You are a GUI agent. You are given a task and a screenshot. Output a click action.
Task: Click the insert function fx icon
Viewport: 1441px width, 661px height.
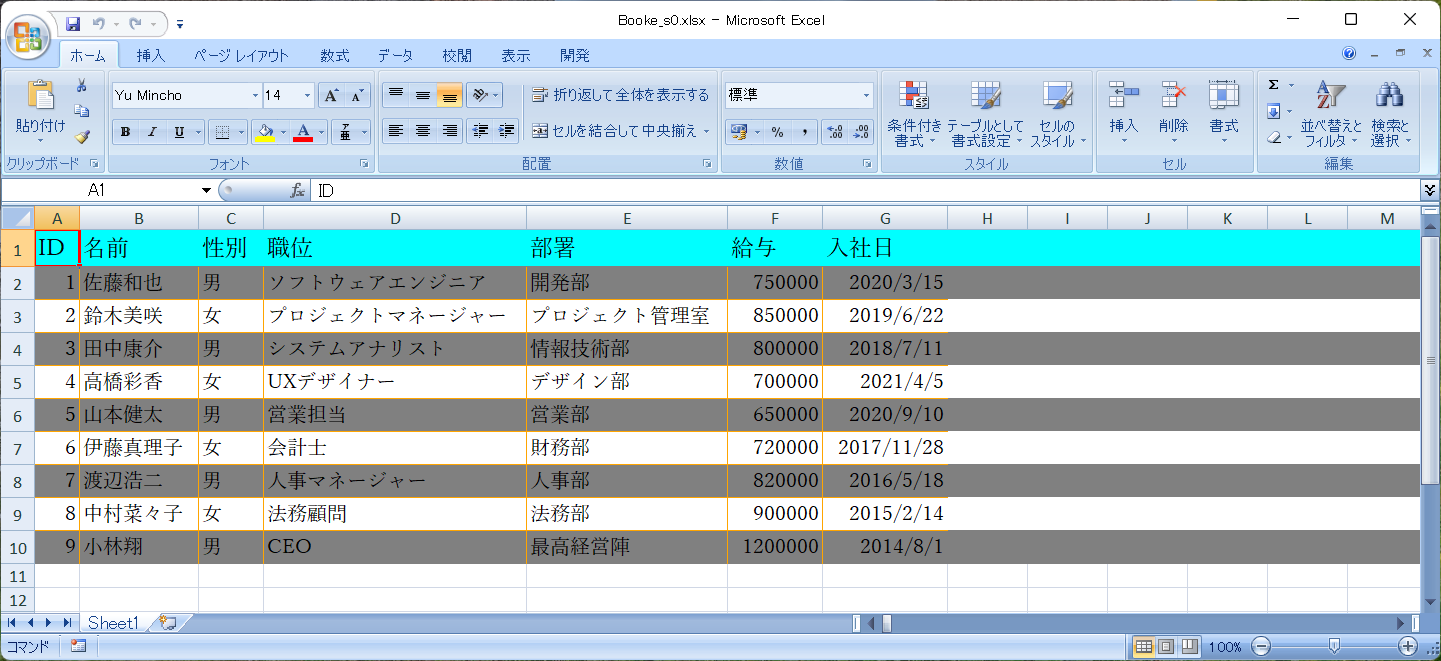pos(297,190)
